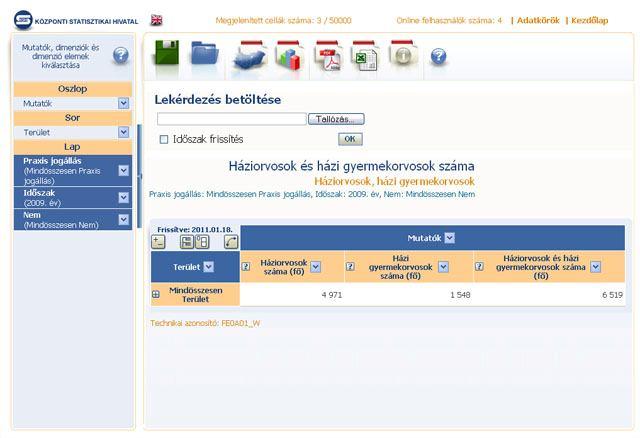640x438 pixels.
Task: Go to Adatkörök link
Action: click(538, 20)
